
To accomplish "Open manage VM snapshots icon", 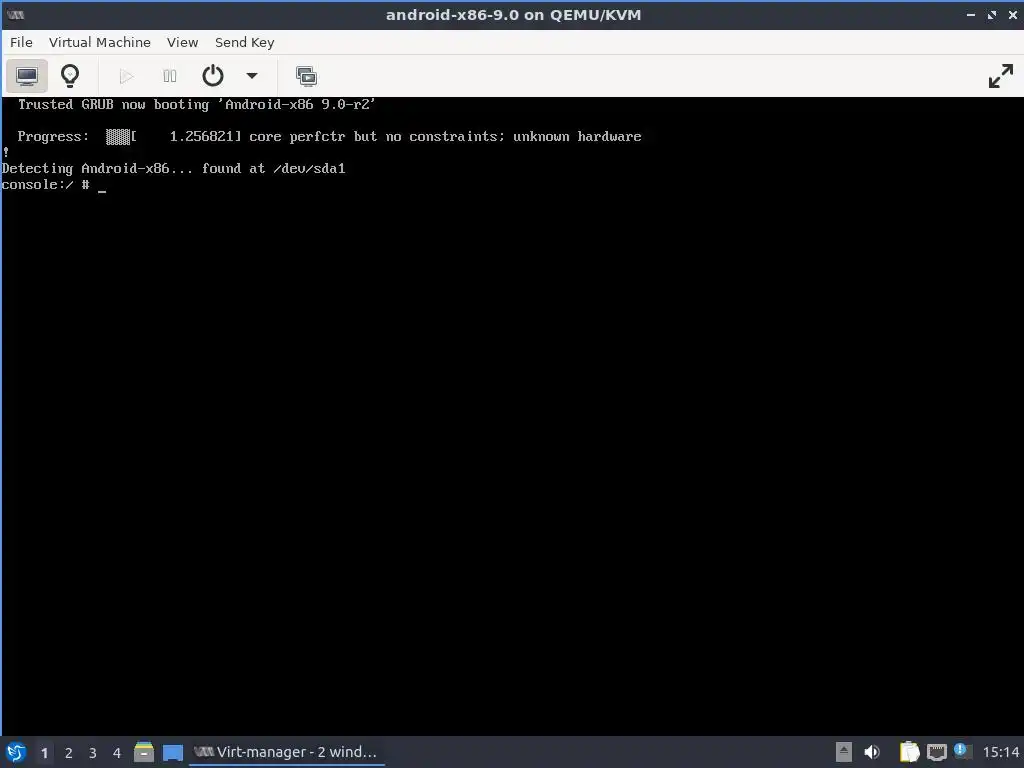I will (x=306, y=76).
